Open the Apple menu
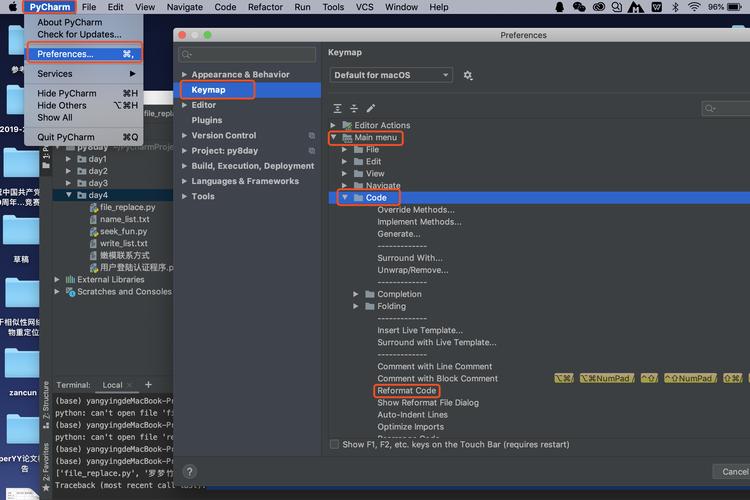Screen dimensions: 750x500 pyautogui.click(x=12, y=7)
